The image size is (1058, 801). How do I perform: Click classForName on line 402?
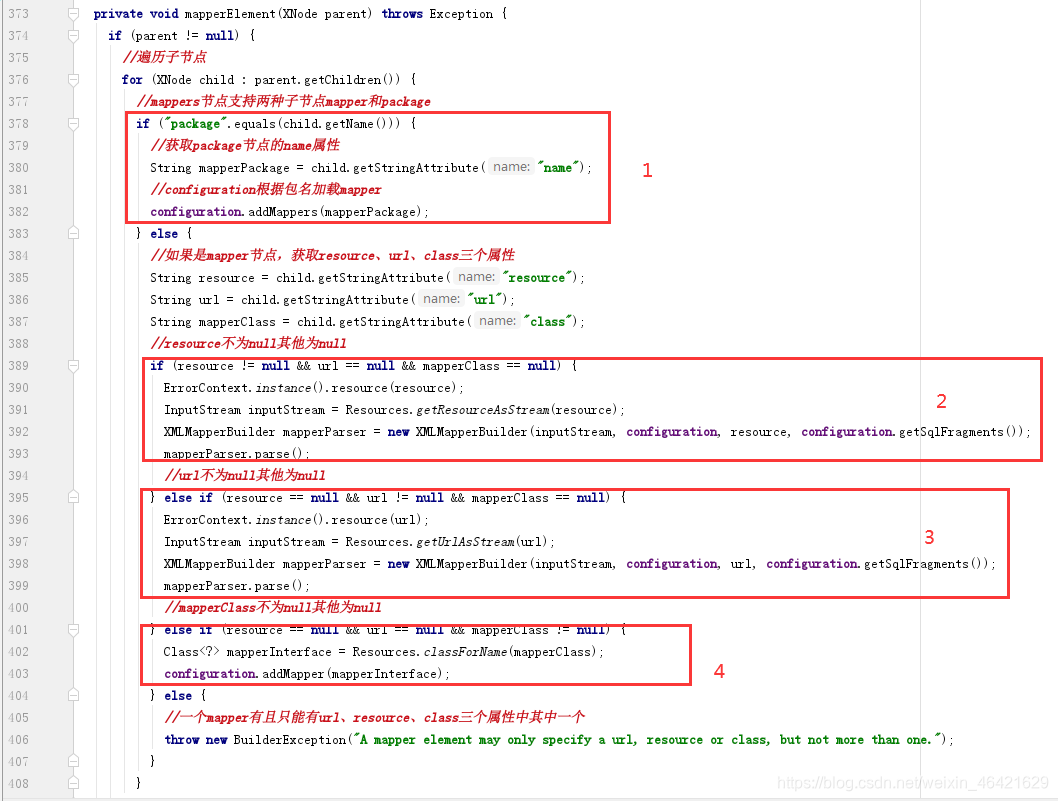click(466, 652)
